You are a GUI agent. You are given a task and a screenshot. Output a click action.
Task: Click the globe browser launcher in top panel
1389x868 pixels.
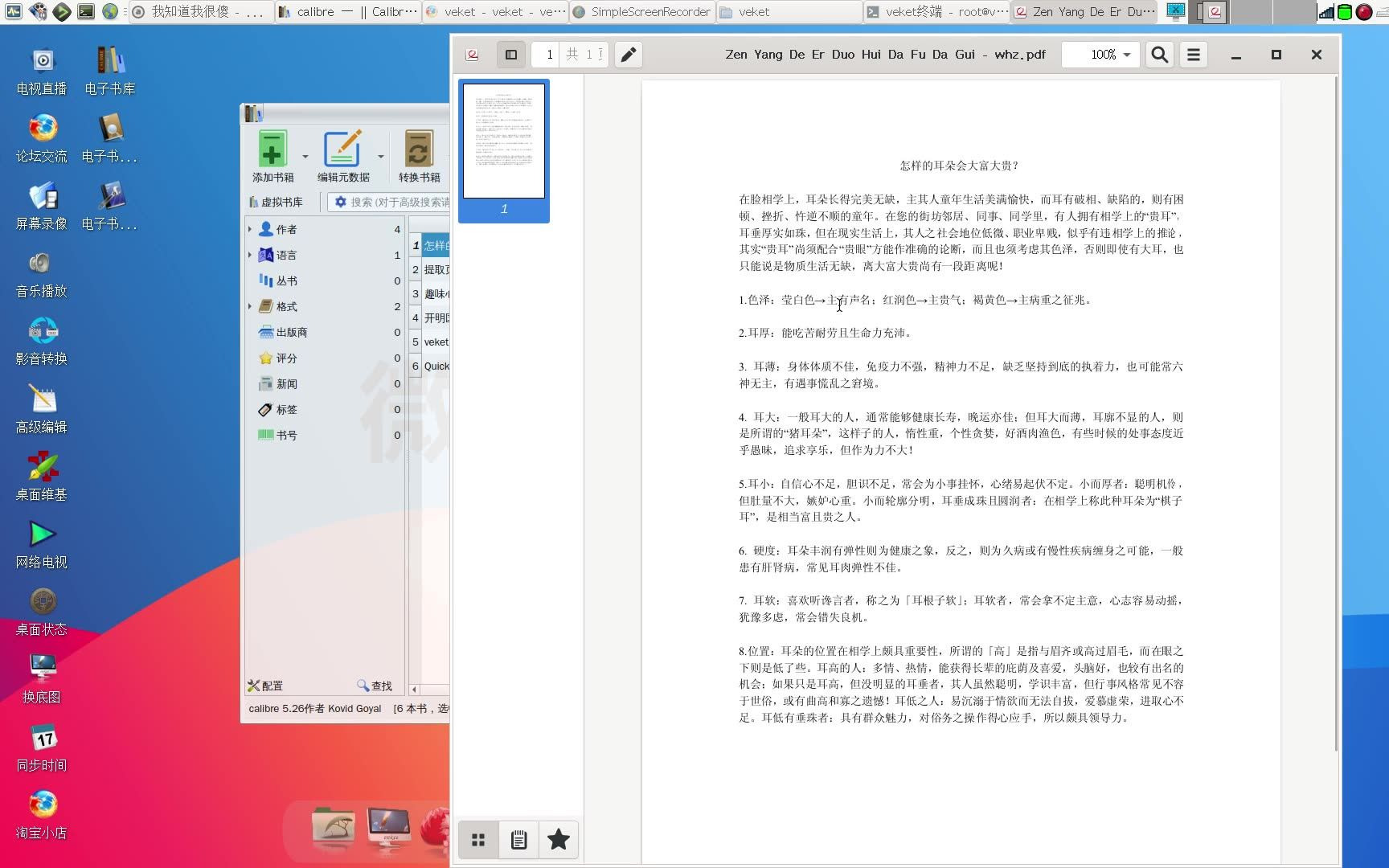point(110,11)
